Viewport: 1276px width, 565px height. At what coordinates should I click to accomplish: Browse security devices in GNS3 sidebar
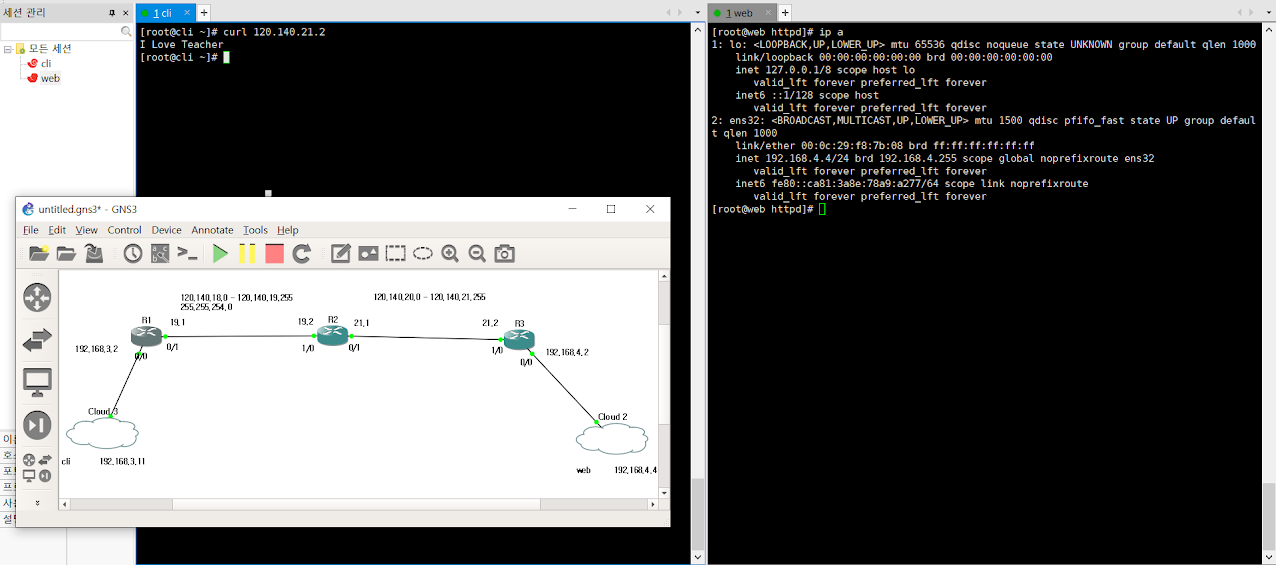tap(37, 425)
